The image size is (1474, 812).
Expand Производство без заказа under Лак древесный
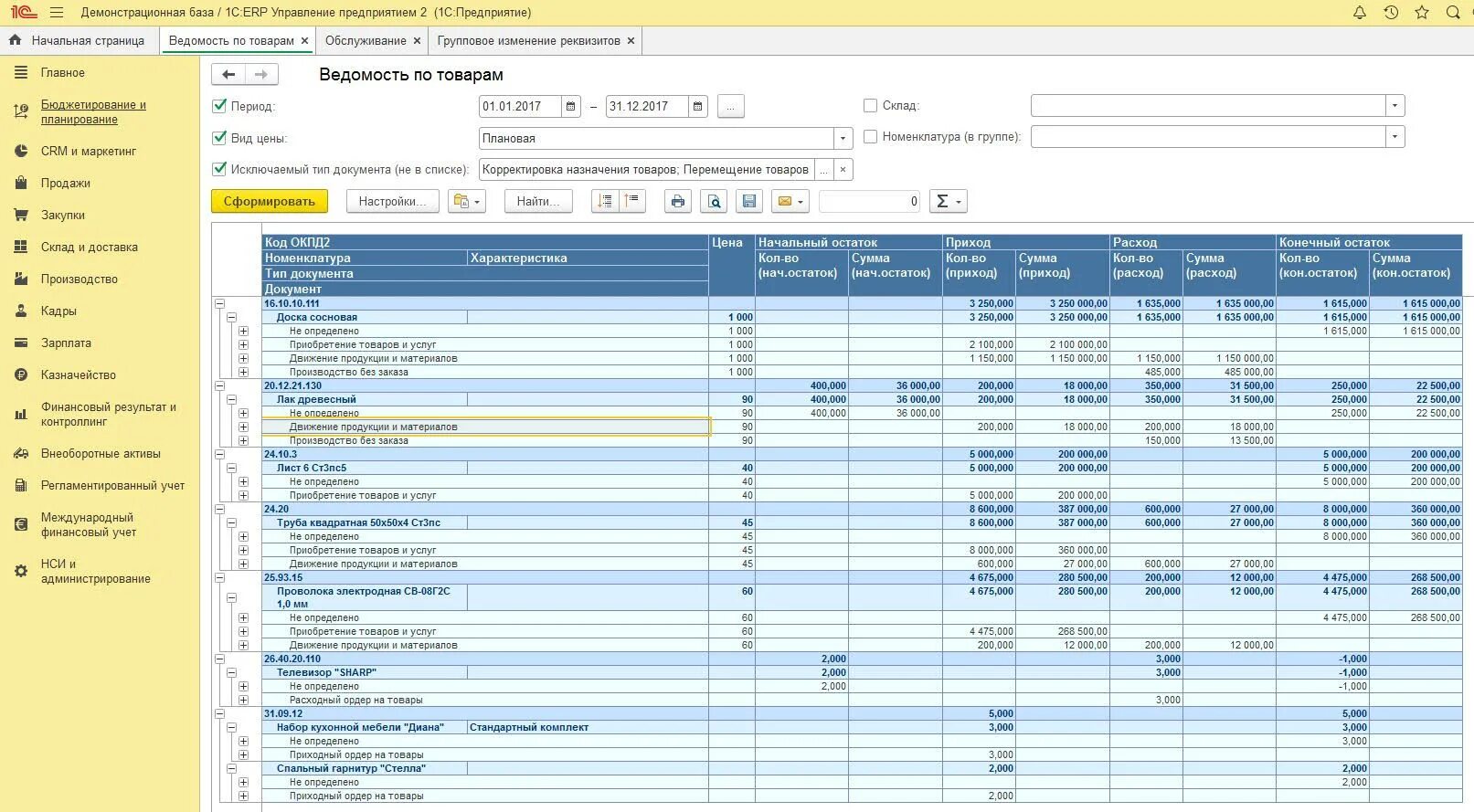click(243, 440)
